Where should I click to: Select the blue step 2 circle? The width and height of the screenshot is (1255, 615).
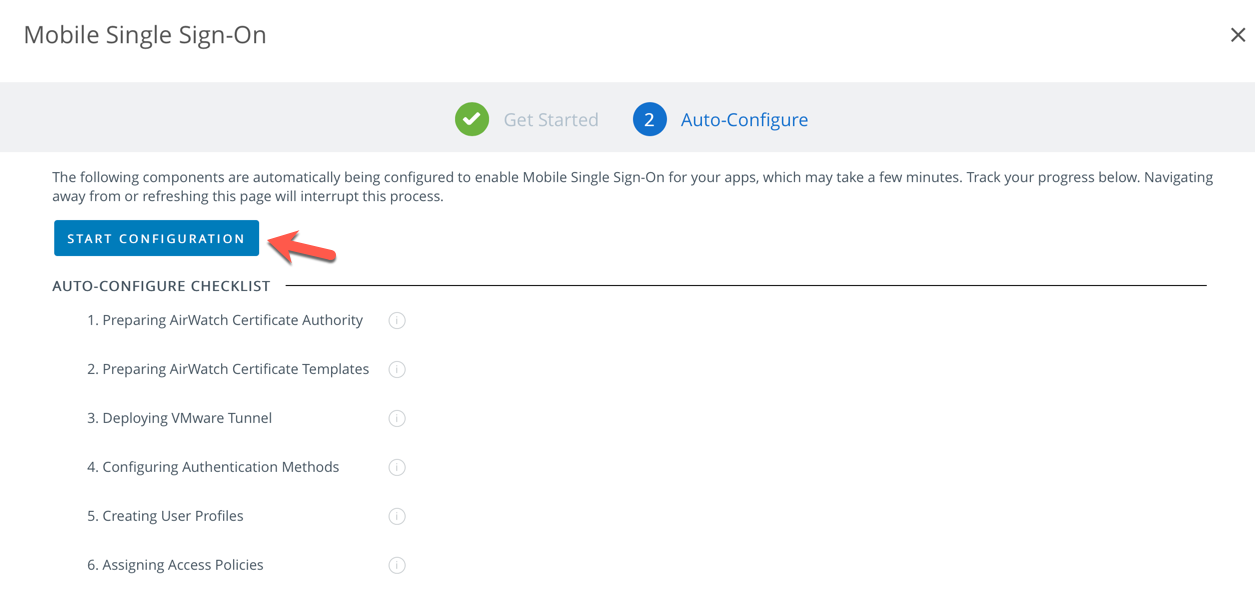[x=649, y=119]
